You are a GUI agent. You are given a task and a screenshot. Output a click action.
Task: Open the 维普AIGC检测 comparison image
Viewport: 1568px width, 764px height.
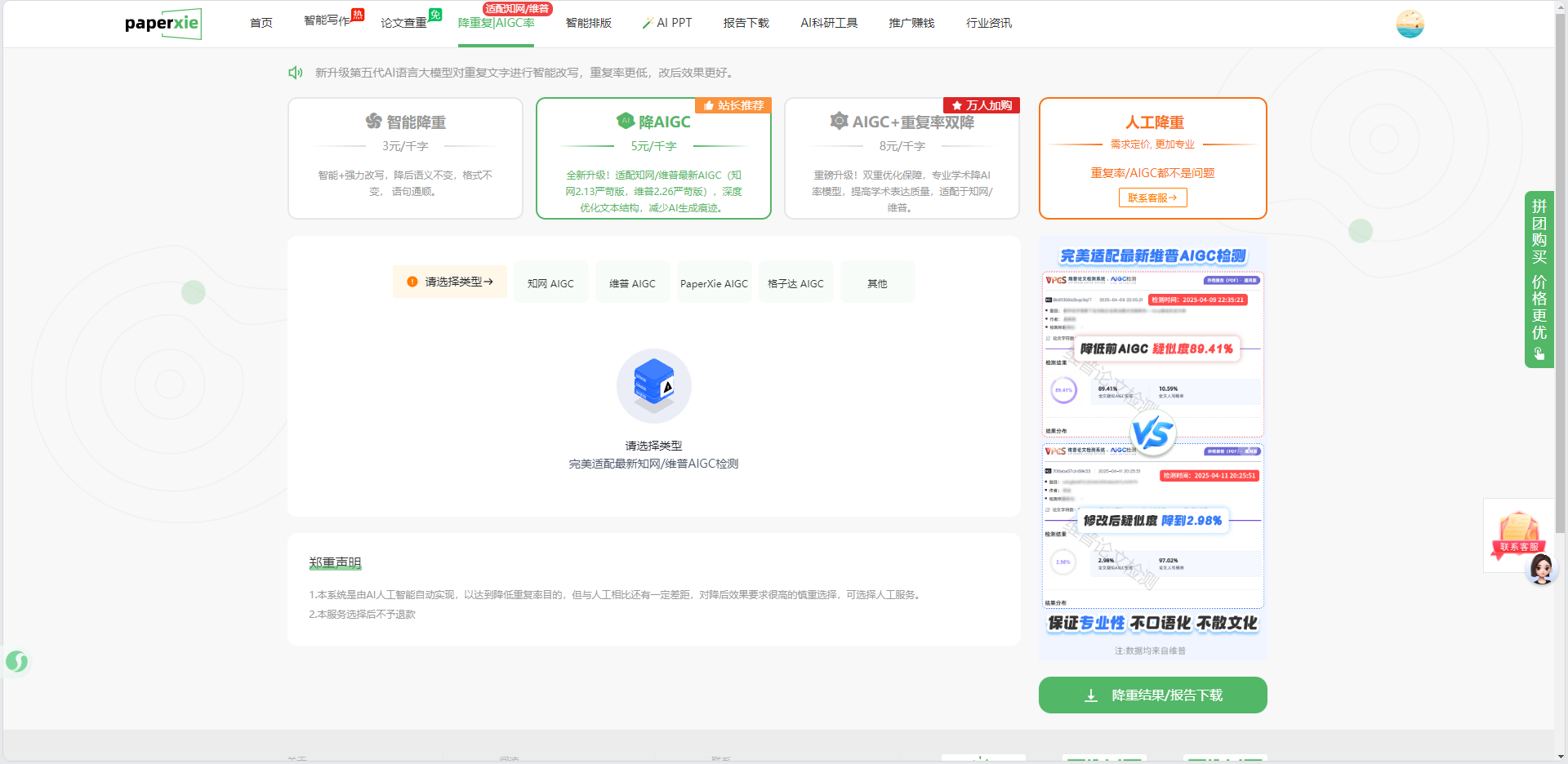coord(1152,447)
